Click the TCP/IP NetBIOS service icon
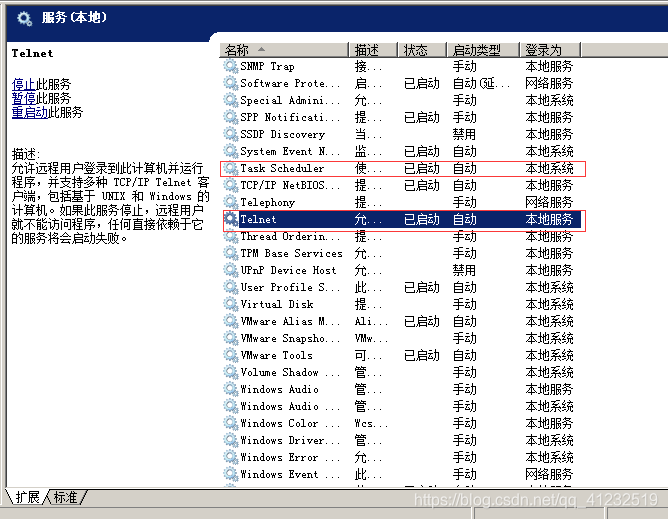668x519 pixels. pos(230,185)
